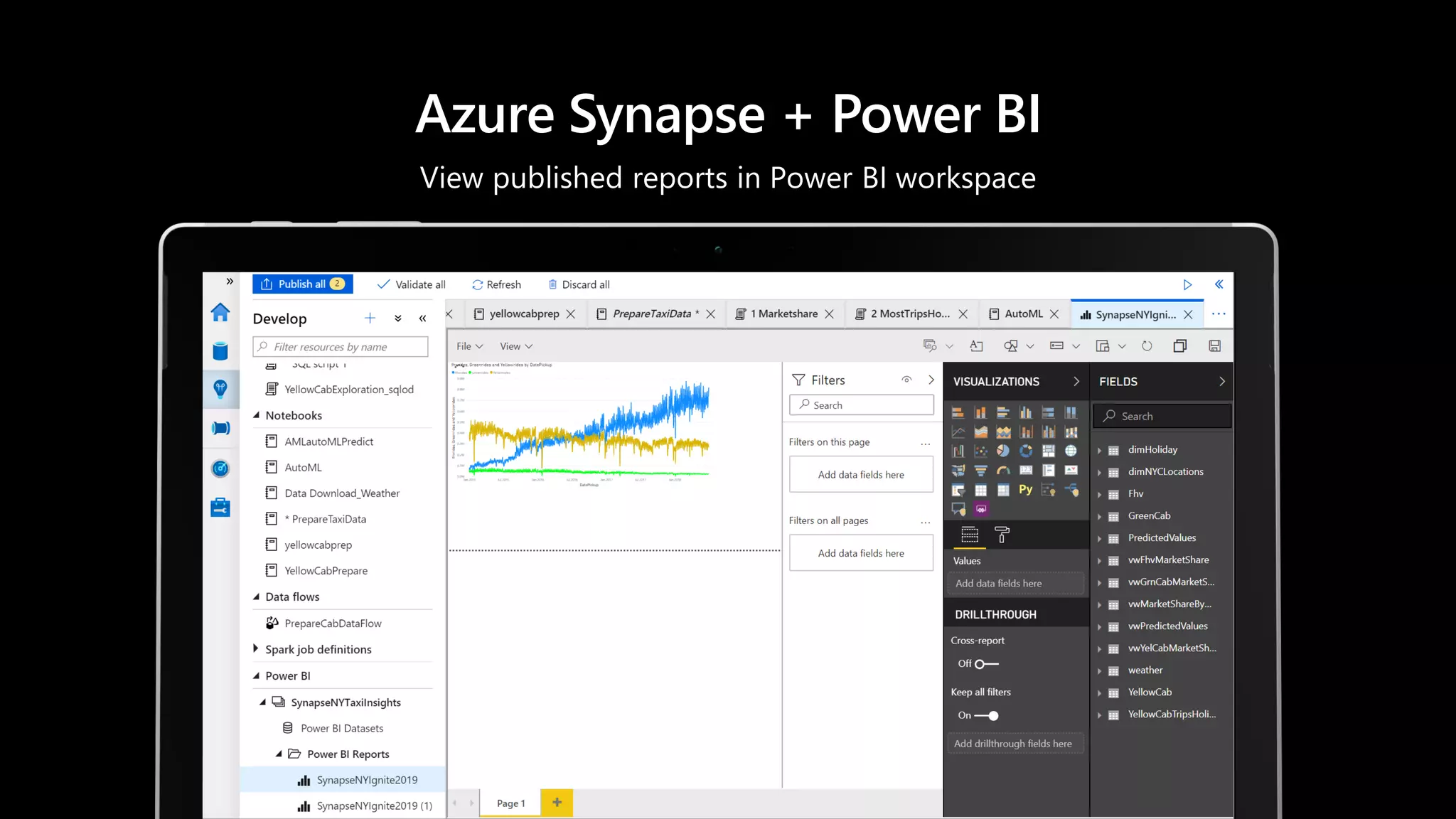Click the refresh visuals circular arrow icon
1456x819 pixels.
(1147, 346)
